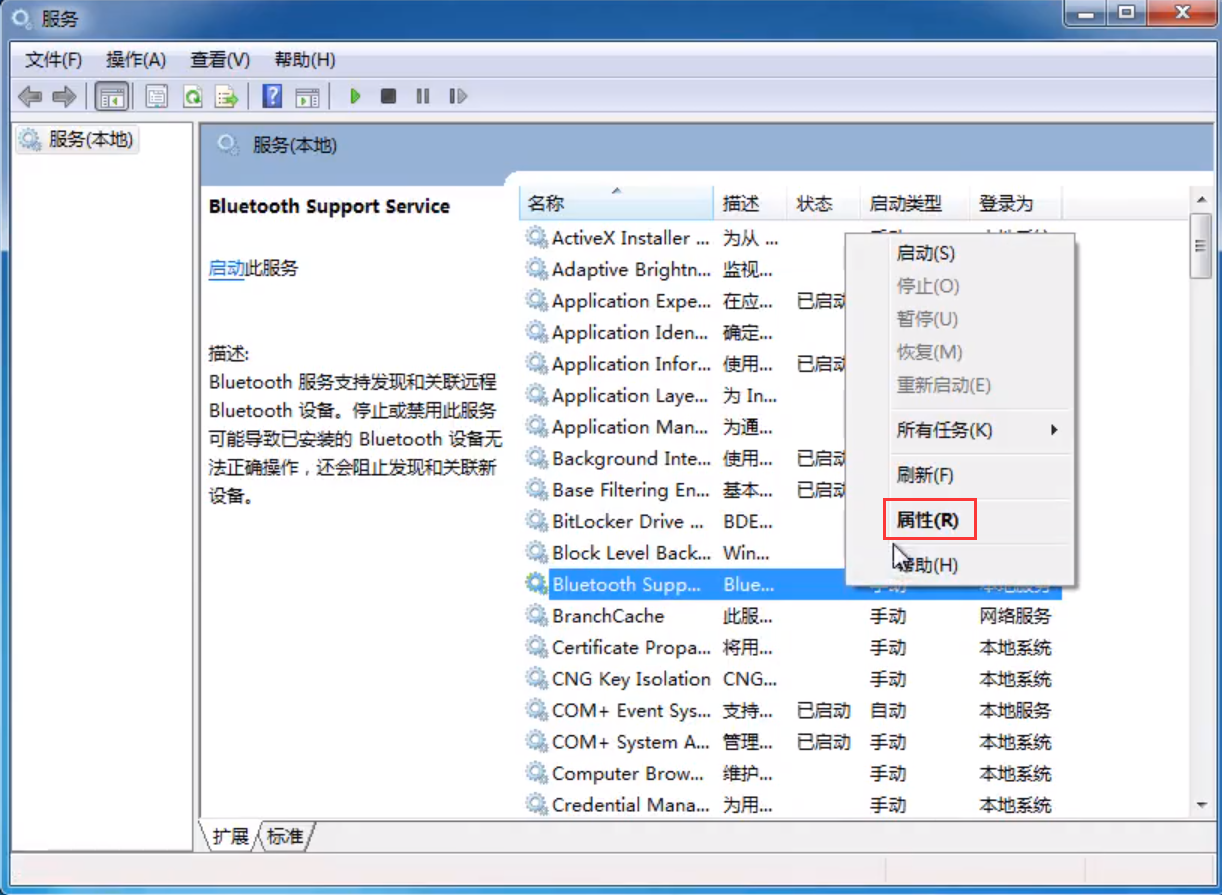Switch to the 标准 tab

pos(285,836)
